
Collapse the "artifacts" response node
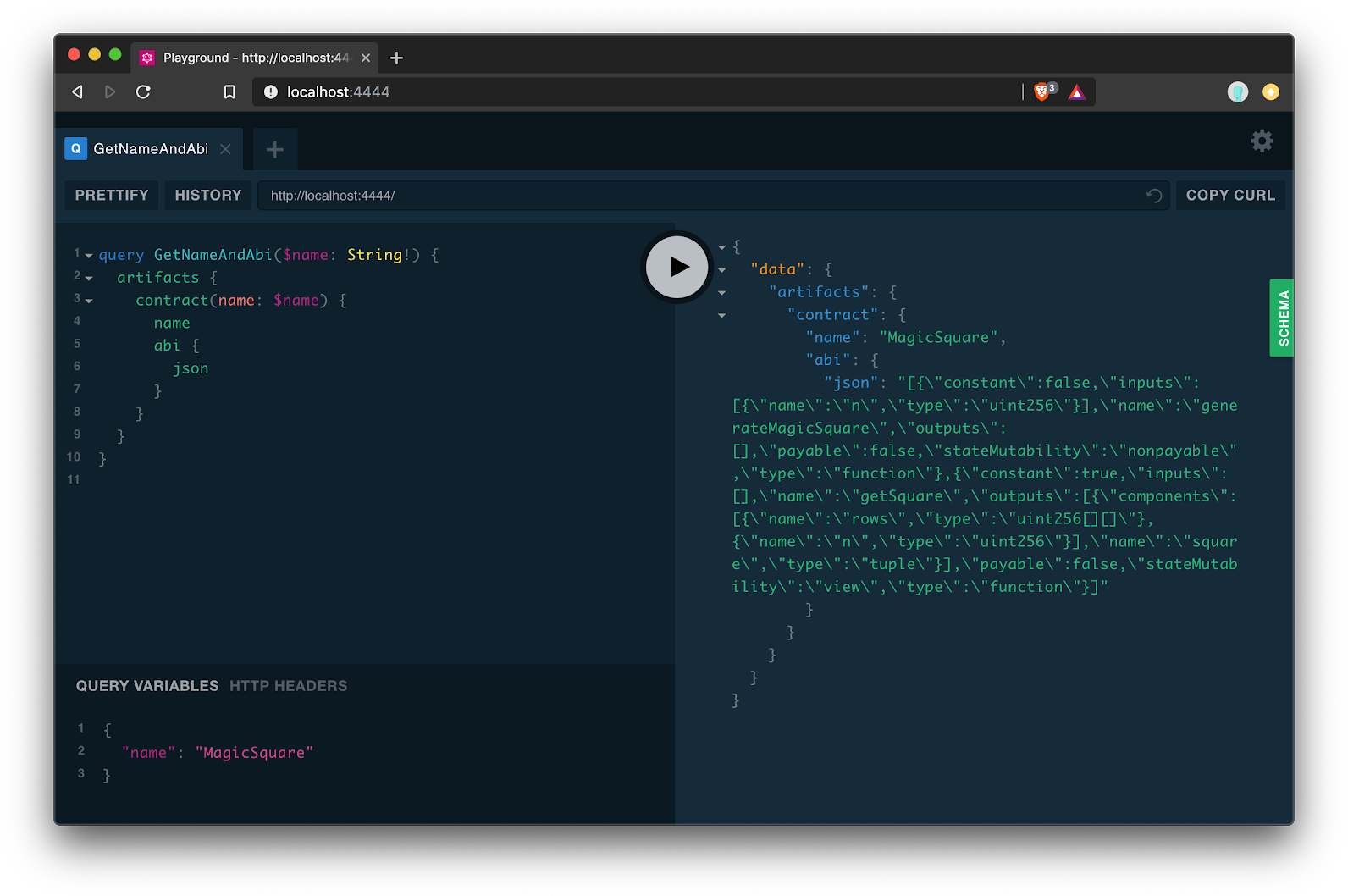(x=722, y=293)
